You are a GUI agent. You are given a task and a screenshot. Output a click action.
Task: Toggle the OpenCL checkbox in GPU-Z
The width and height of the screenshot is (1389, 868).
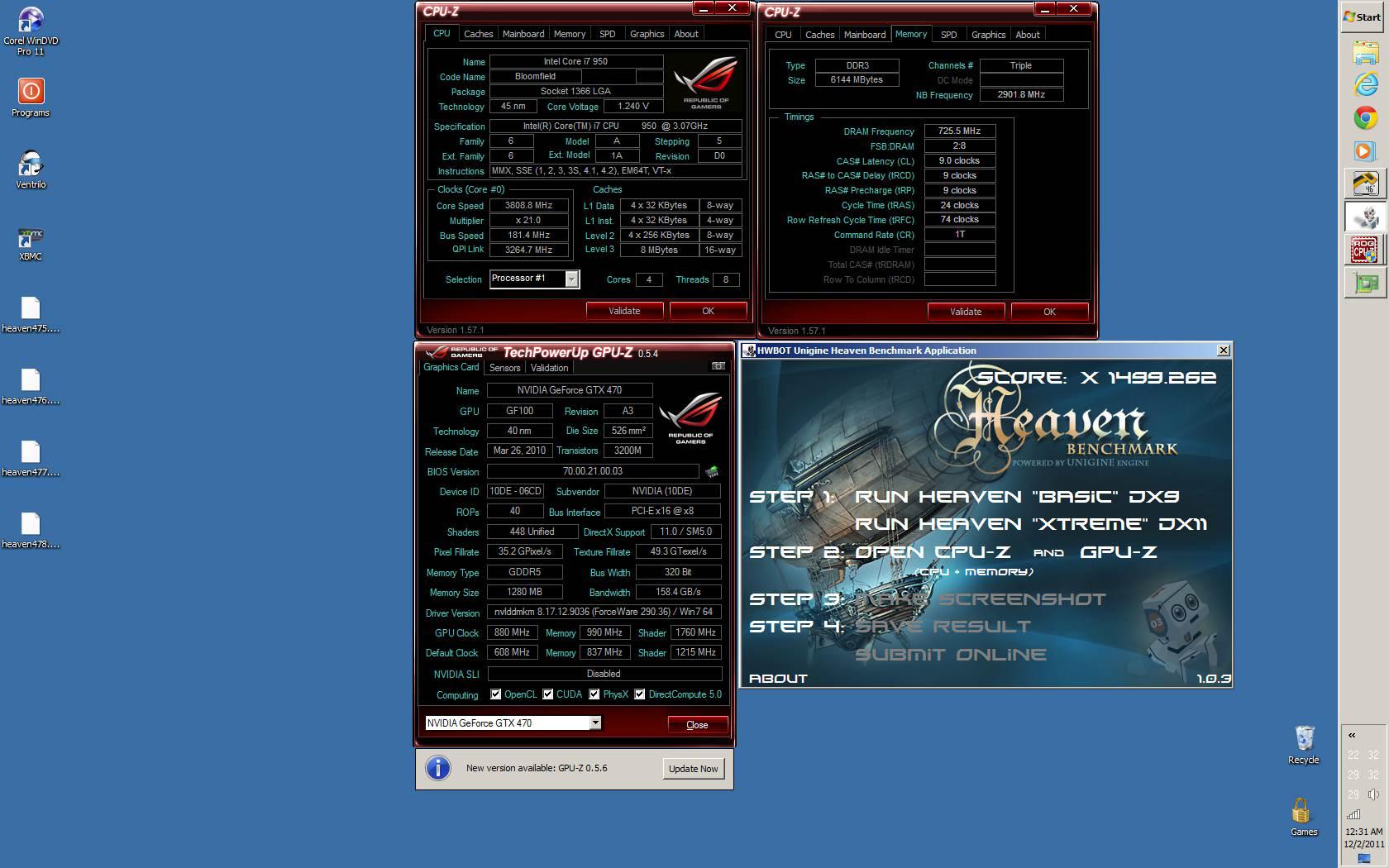pos(495,694)
